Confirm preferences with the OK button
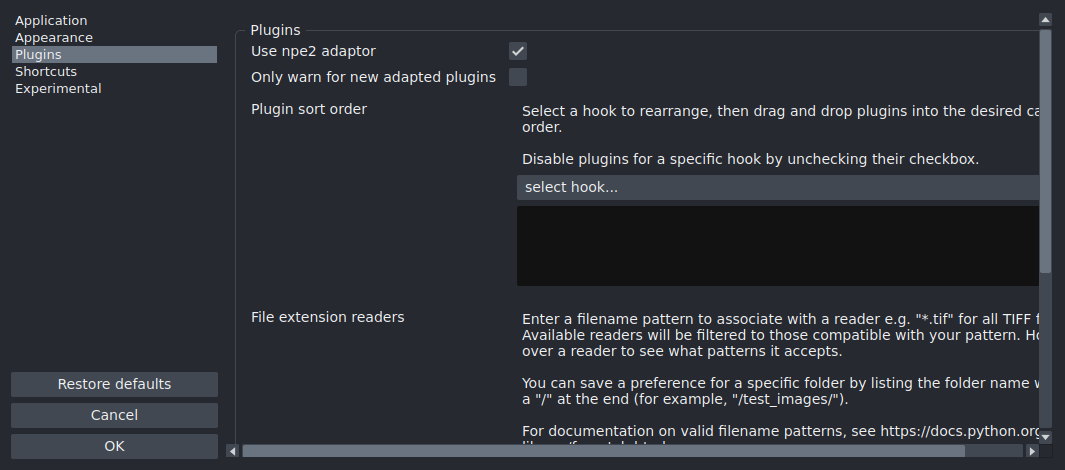The height and width of the screenshot is (470, 1065). tap(114, 446)
